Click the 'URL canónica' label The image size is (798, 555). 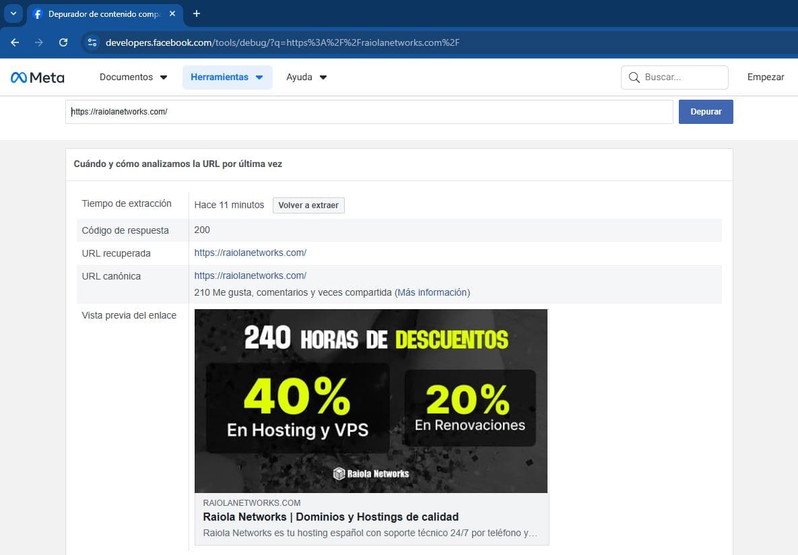point(111,276)
